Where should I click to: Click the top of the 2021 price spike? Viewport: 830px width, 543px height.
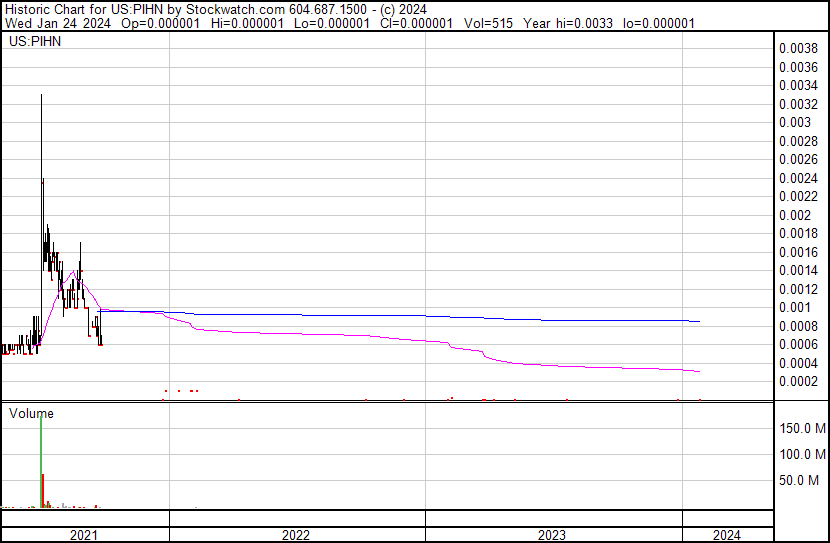pyautogui.click(x=41, y=95)
